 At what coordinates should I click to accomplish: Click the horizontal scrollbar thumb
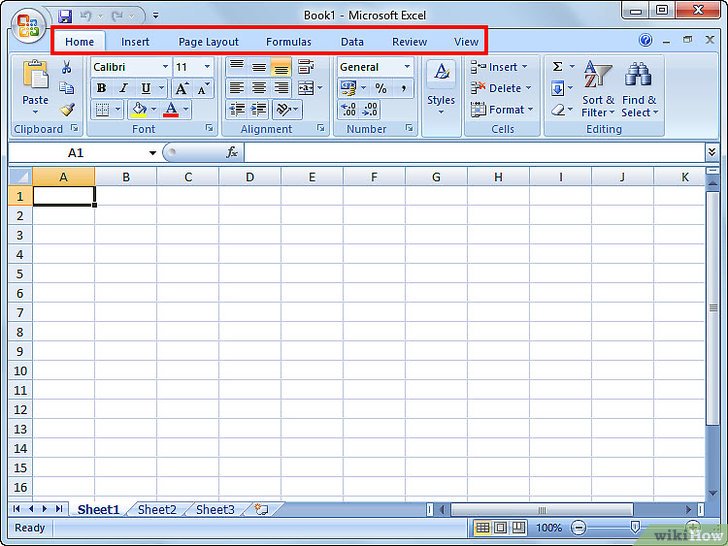(x=542, y=510)
